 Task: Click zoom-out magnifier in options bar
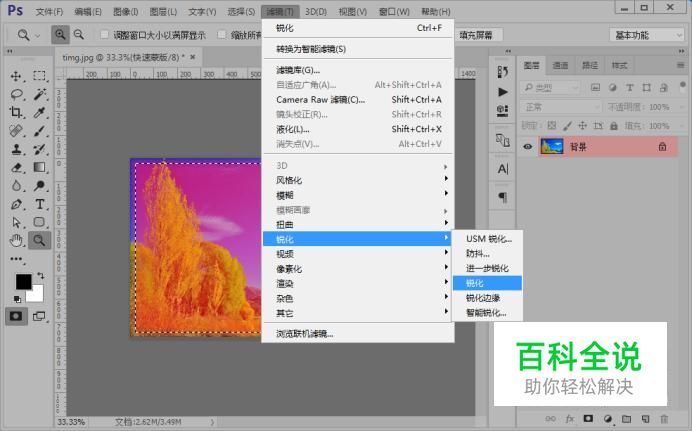click(79, 34)
